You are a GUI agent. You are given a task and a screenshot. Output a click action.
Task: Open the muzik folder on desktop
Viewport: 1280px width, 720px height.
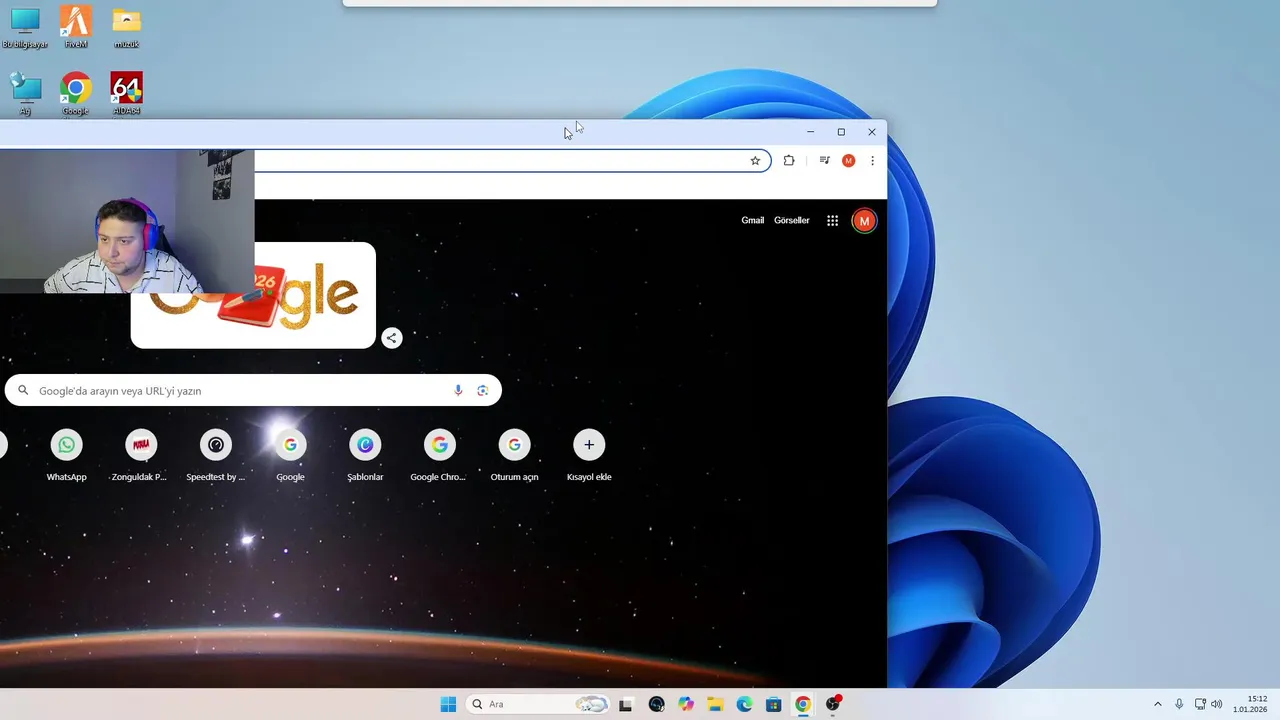point(126,27)
